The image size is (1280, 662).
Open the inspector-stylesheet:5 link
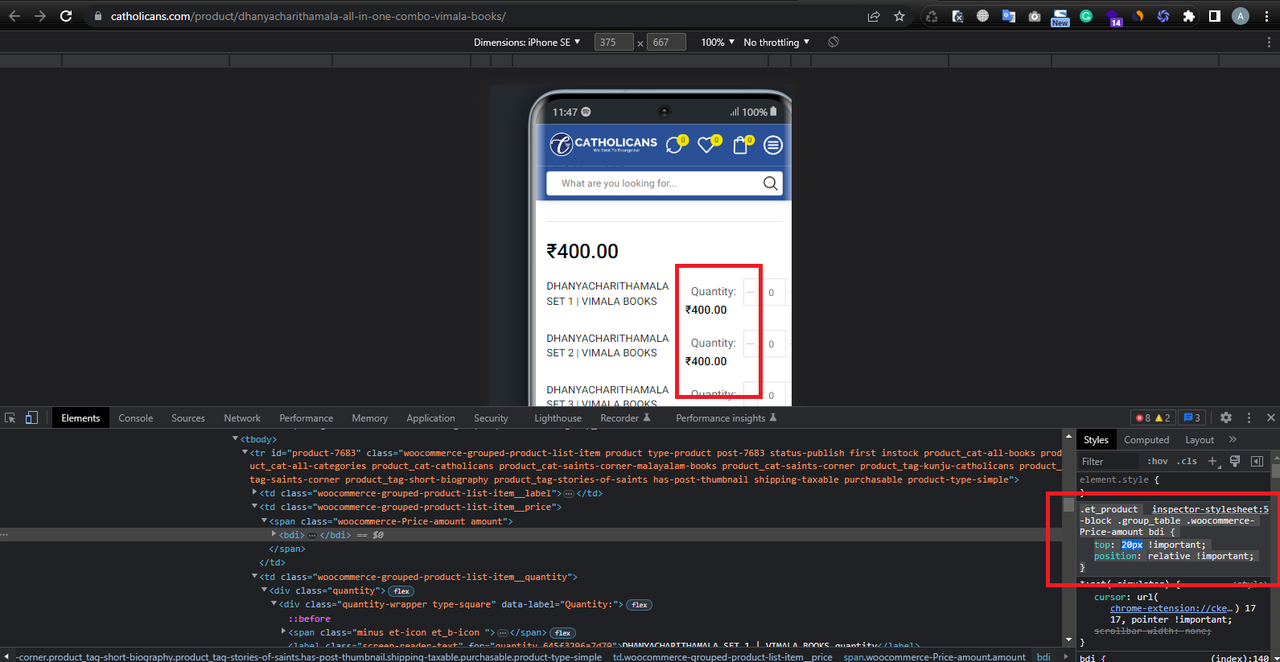[x=1210, y=509]
